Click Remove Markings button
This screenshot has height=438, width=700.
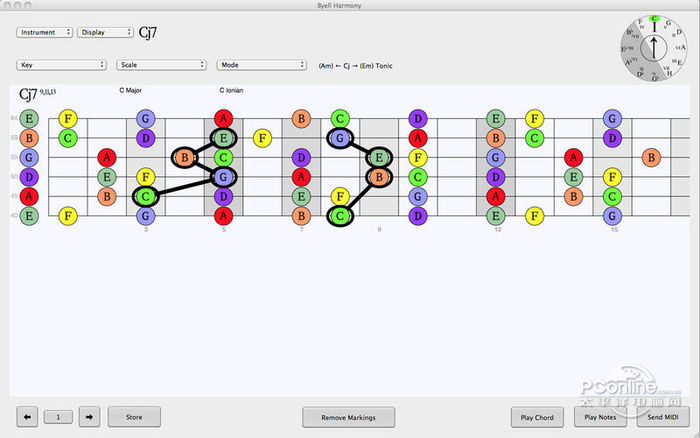348,417
